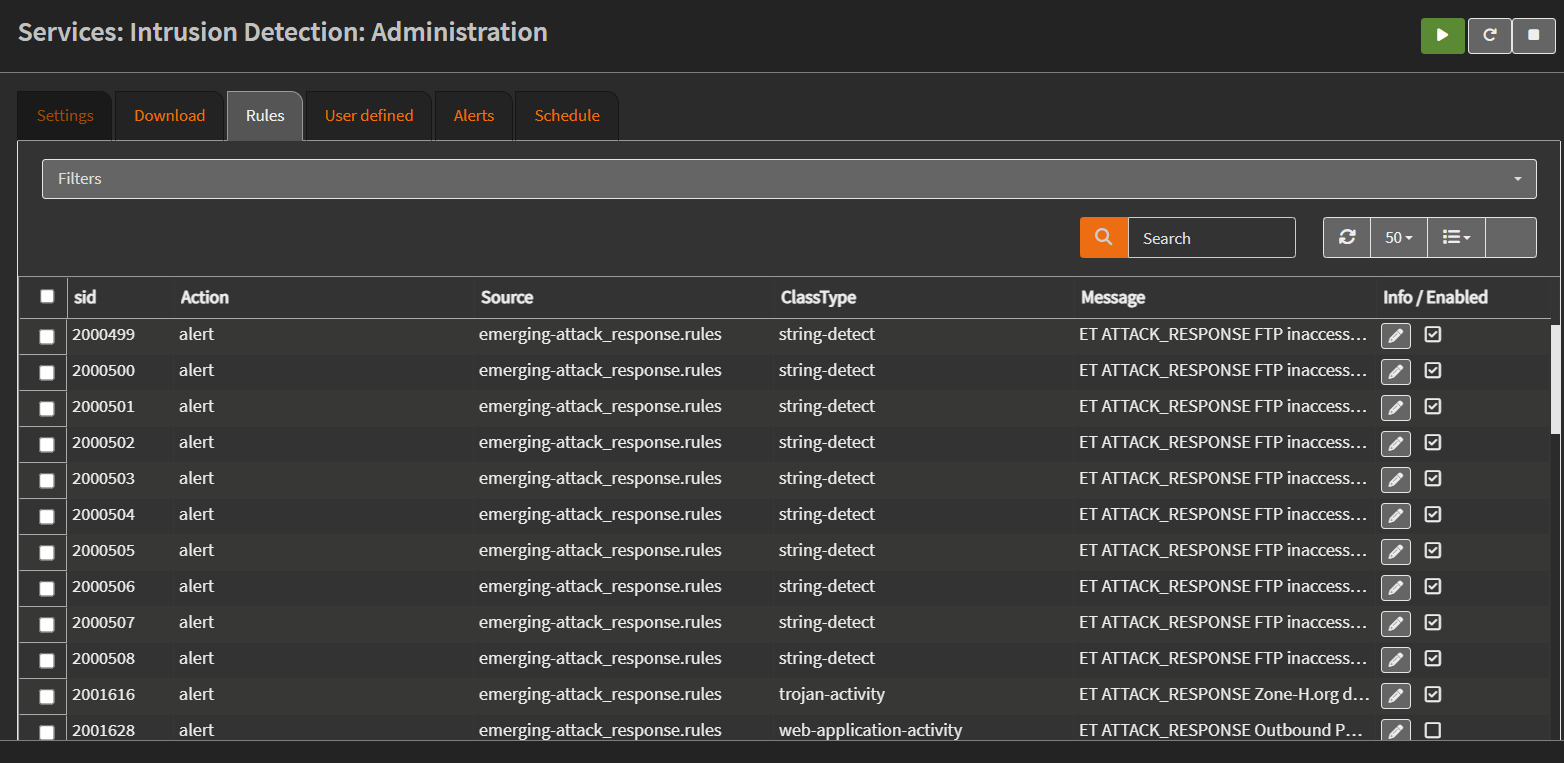Tick the row checkbox for sid 2000501
Screen dimensions: 1564x763
click(47, 408)
